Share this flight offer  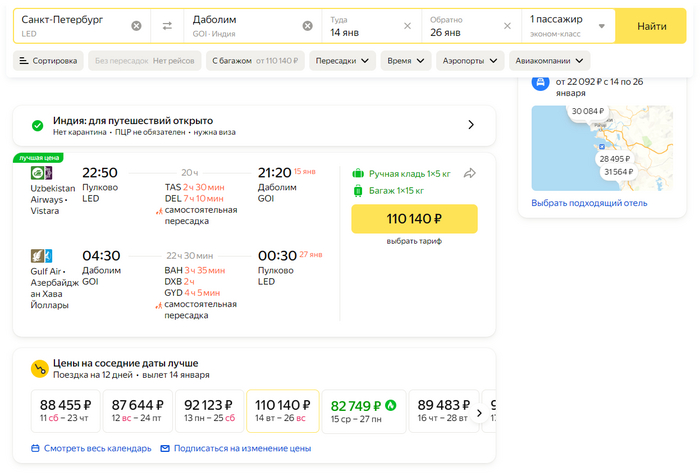tap(470, 173)
